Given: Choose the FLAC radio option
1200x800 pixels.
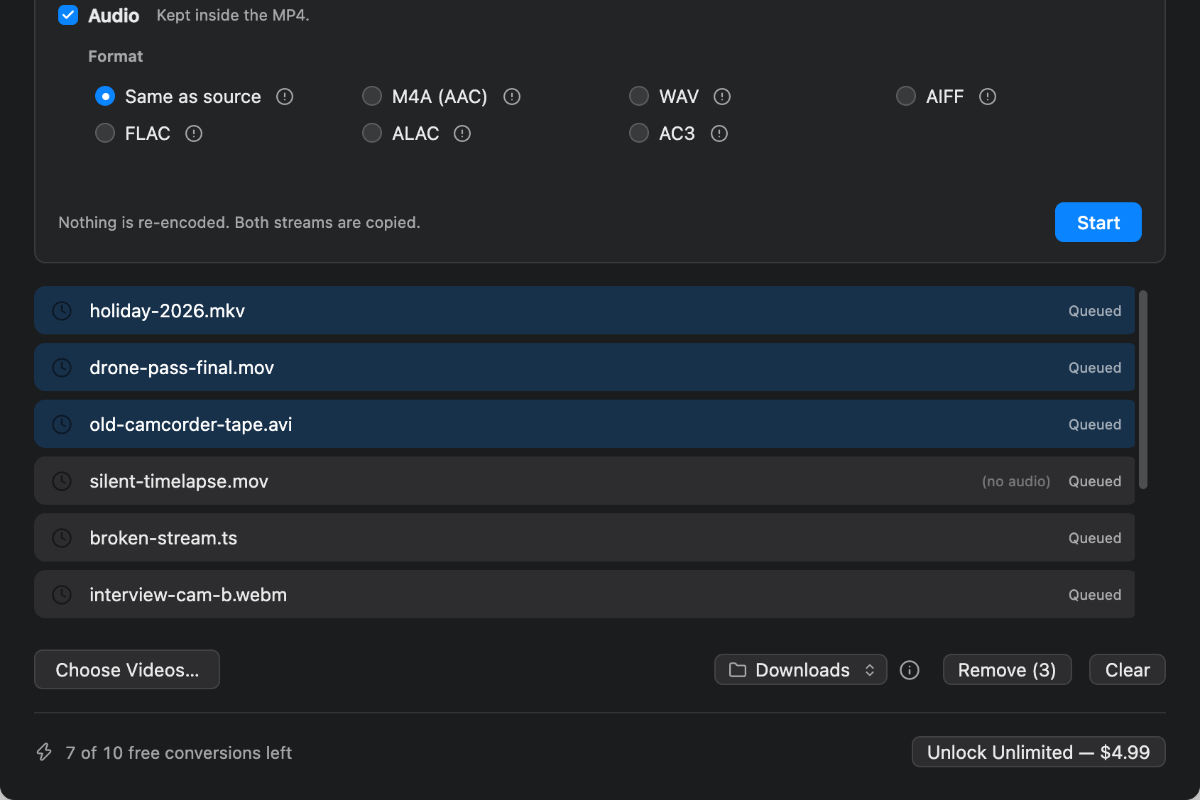Looking at the screenshot, I should [105, 133].
